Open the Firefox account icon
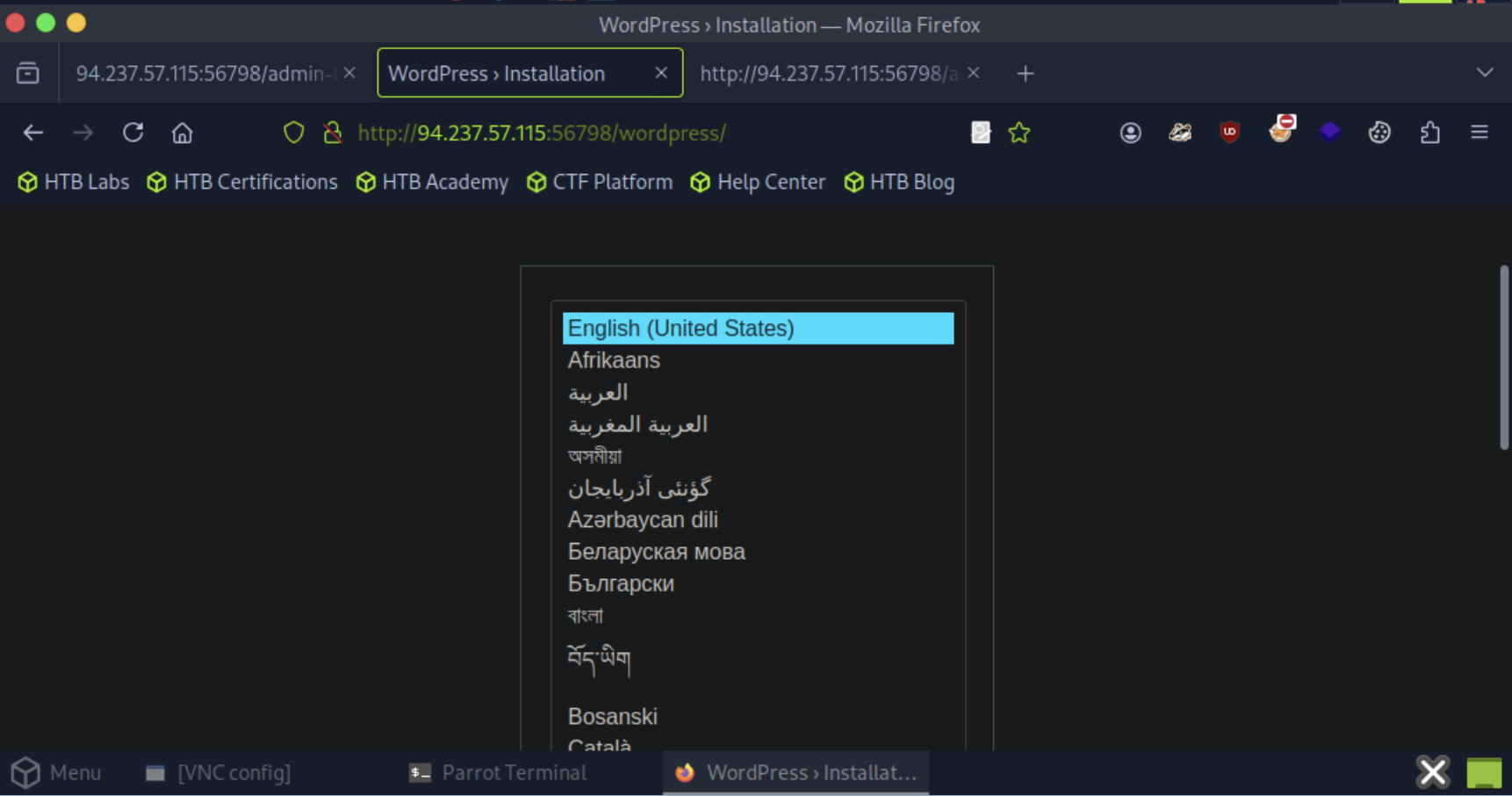Viewport: 1512px width, 796px height. pos(1130,133)
